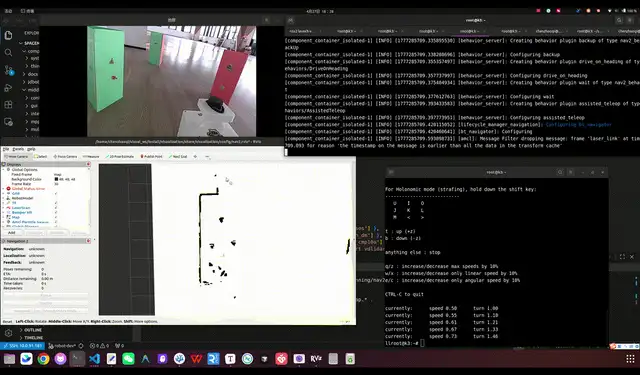Open Search view in VS Code activity bar
This screenshot has width=640, height=375.
pos(8,53)
